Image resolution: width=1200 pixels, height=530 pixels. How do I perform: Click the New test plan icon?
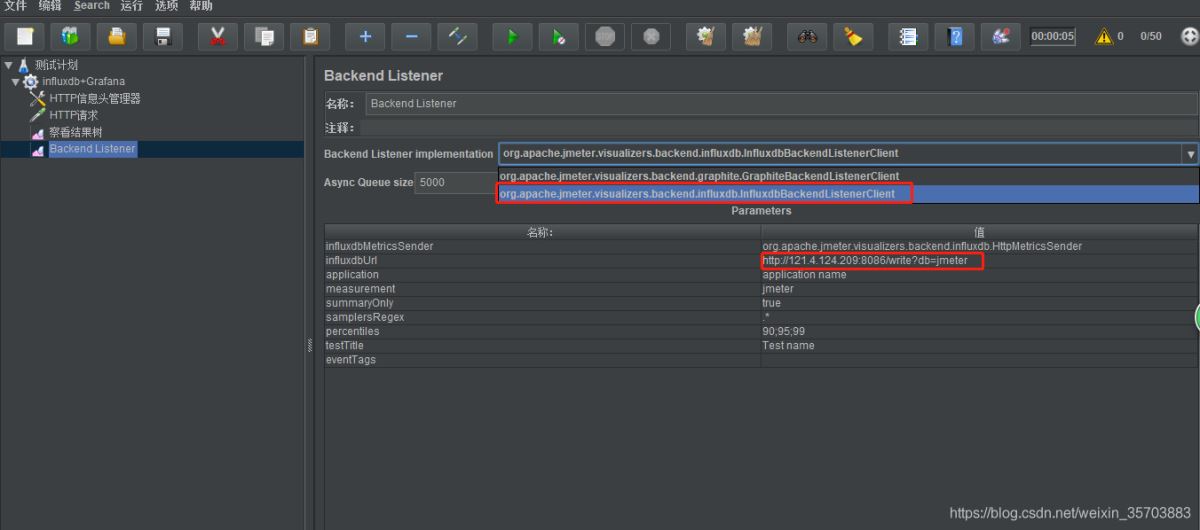pos(25,37)
